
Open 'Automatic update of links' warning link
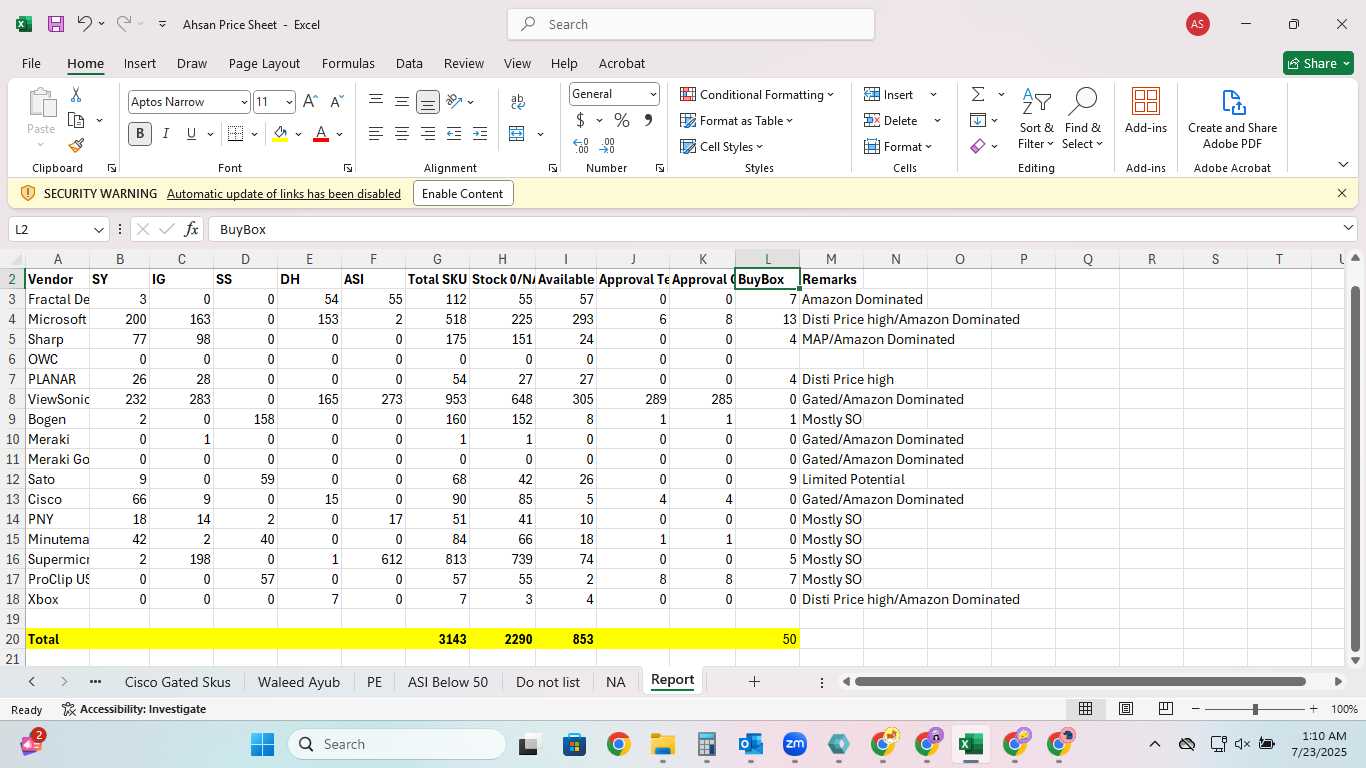[x=284, y=193]
